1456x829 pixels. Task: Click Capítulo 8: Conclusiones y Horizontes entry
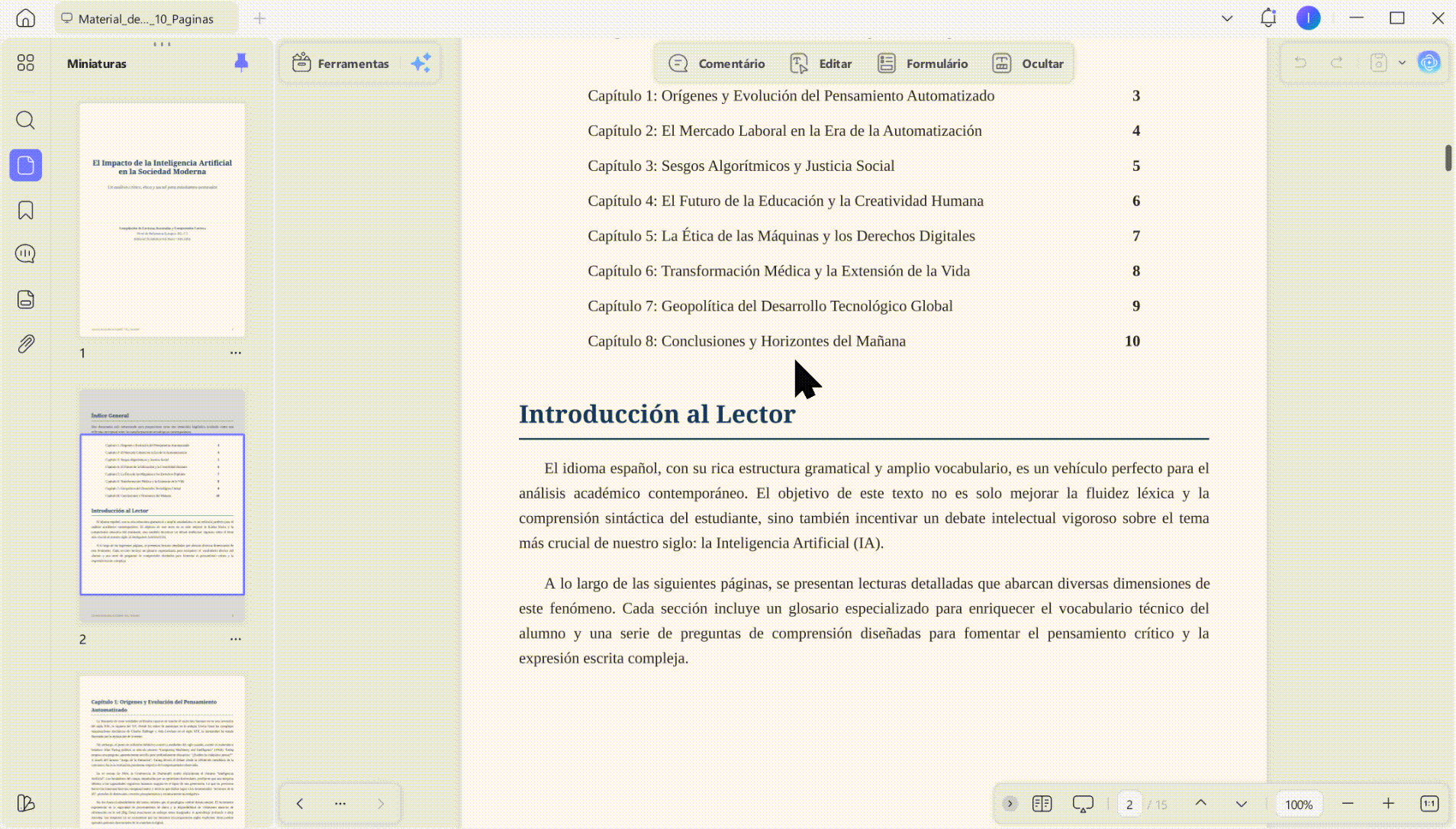pyautogui.click(x=746, y=341)
